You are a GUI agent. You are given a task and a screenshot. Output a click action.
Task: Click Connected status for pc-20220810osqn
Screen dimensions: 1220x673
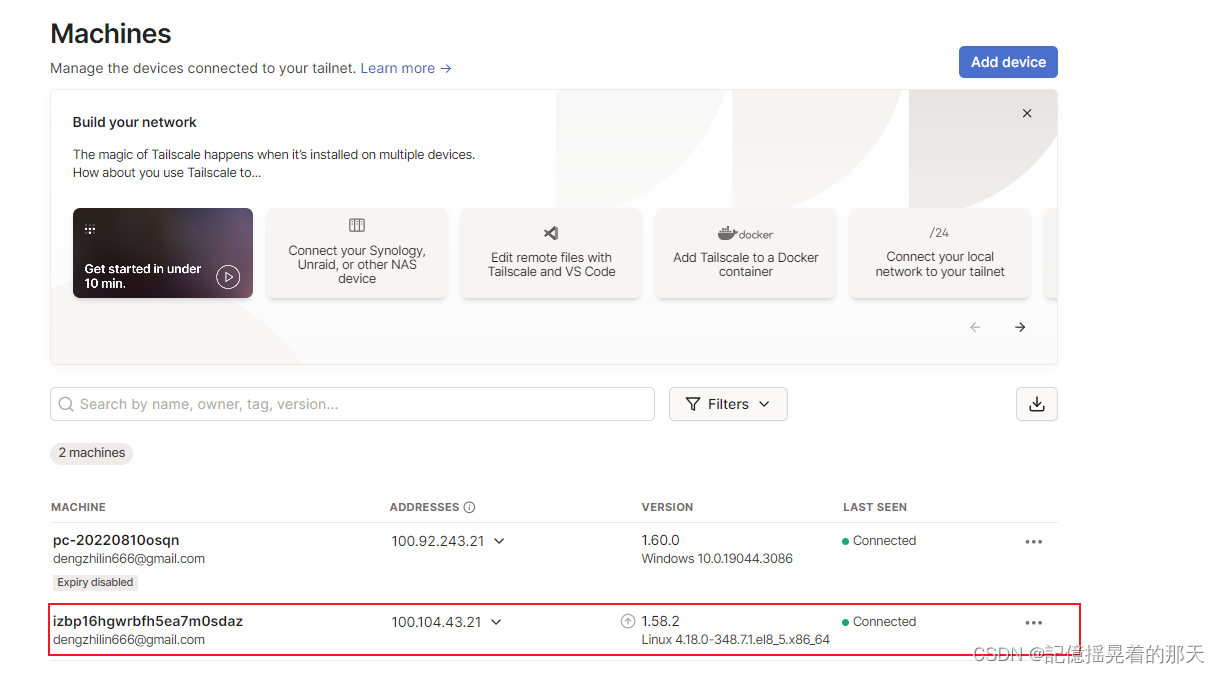coord(879,540)
